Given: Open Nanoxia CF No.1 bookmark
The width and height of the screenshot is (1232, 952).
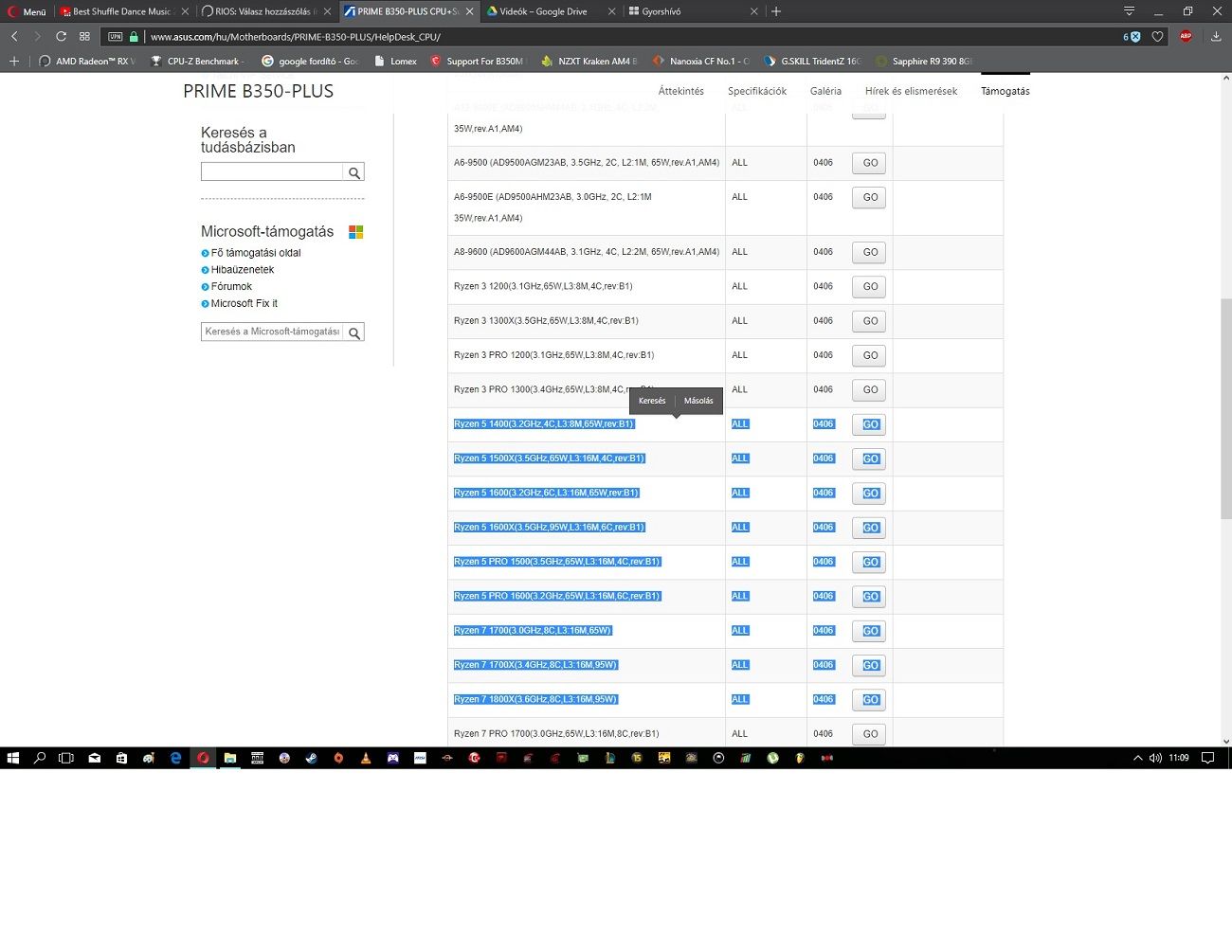Looking at the screenshot, I should [x=701, y=61].
